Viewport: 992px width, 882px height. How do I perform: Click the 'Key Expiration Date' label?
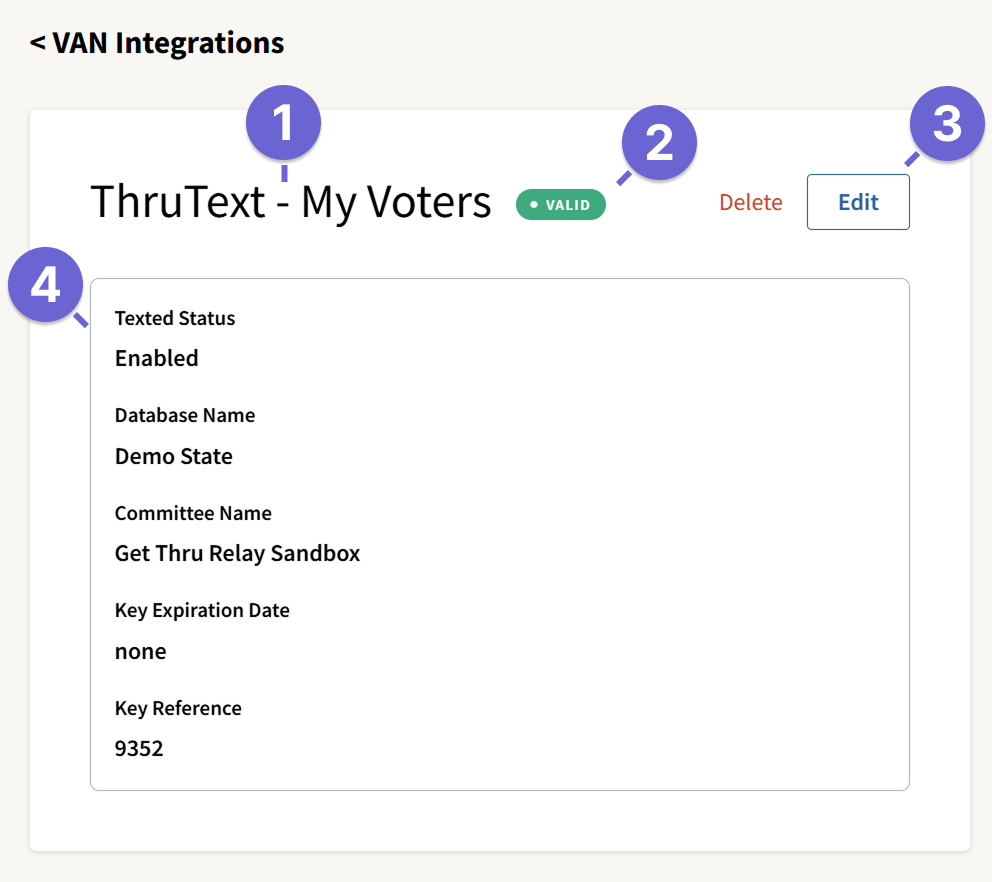tap(202, 611)
